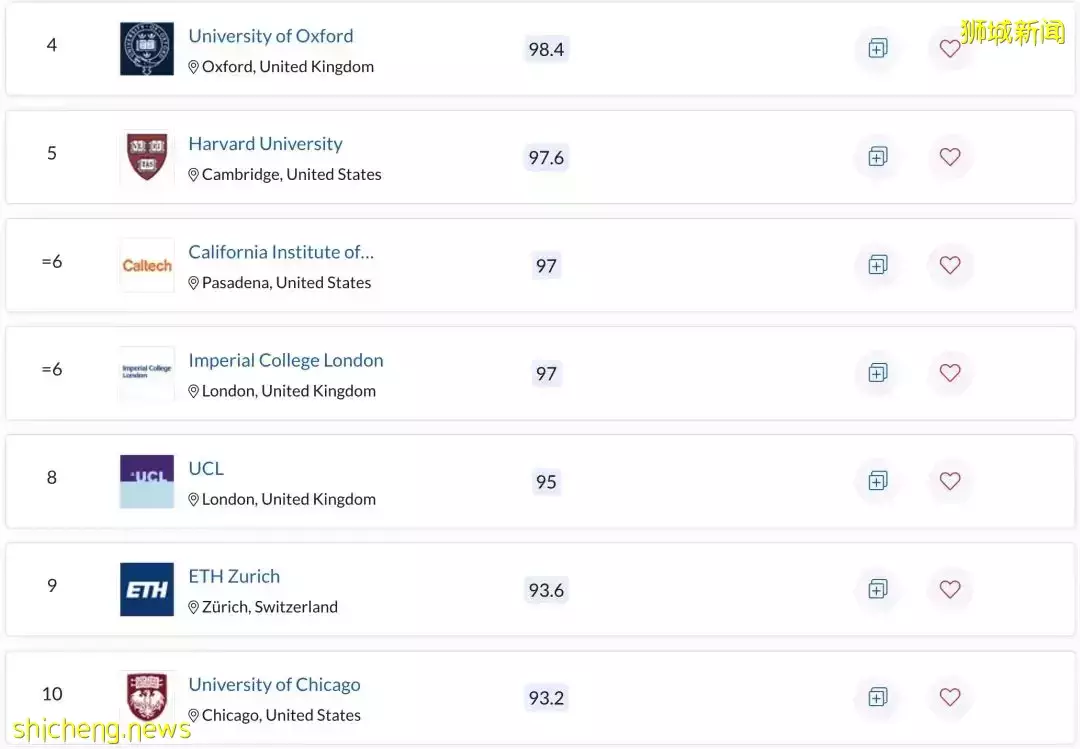Screen dimensions: 1080x749
Task: Toggle the heart icon for Caltech
Action: click(949, 265)
